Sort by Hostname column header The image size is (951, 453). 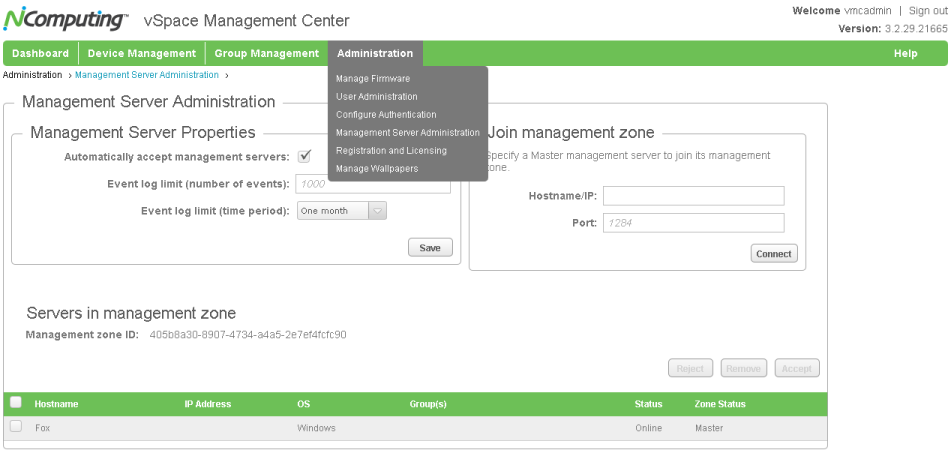pos(56,404)
